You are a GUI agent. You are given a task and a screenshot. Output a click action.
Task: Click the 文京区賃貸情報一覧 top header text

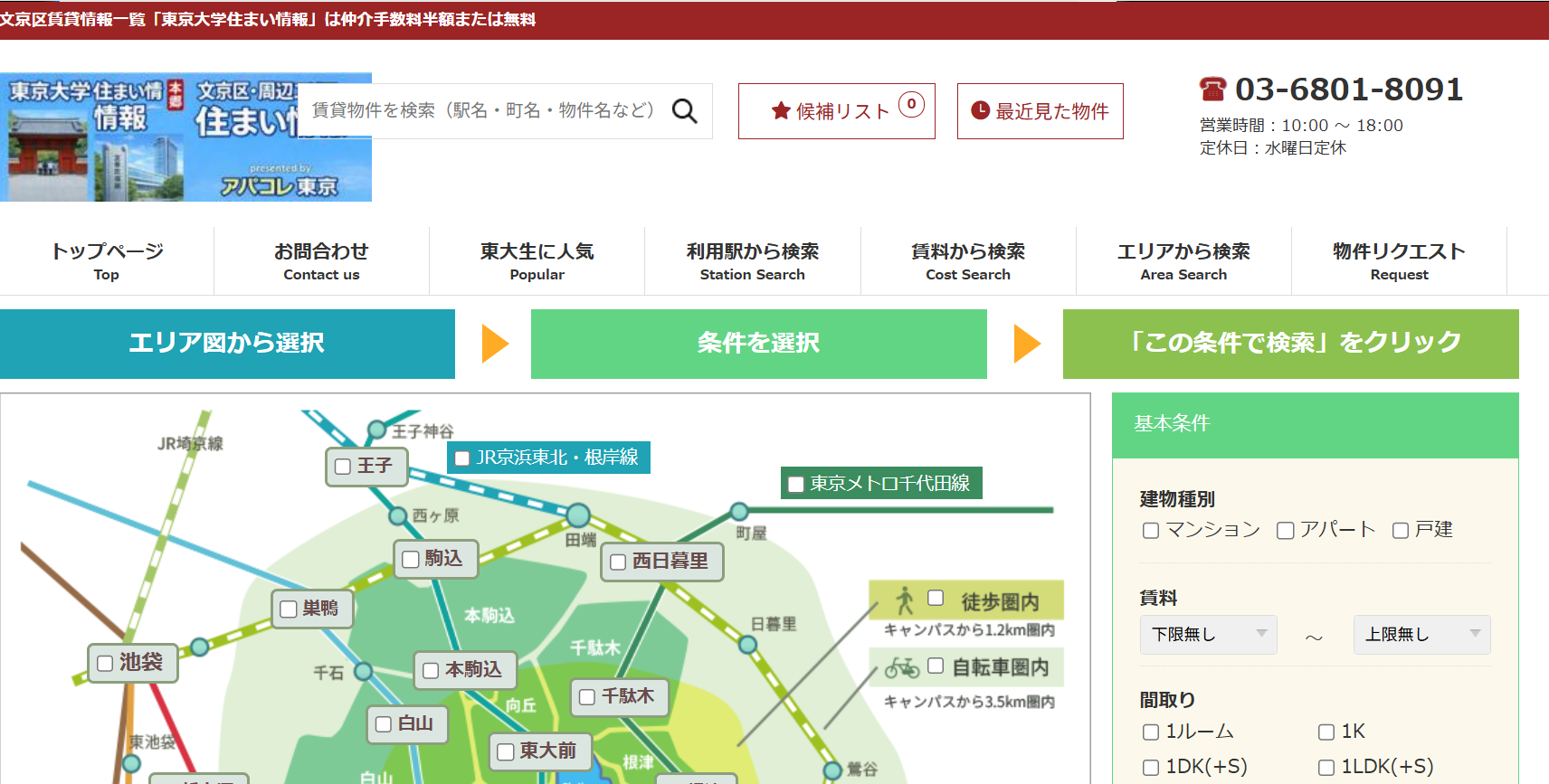tap(268, 19)
